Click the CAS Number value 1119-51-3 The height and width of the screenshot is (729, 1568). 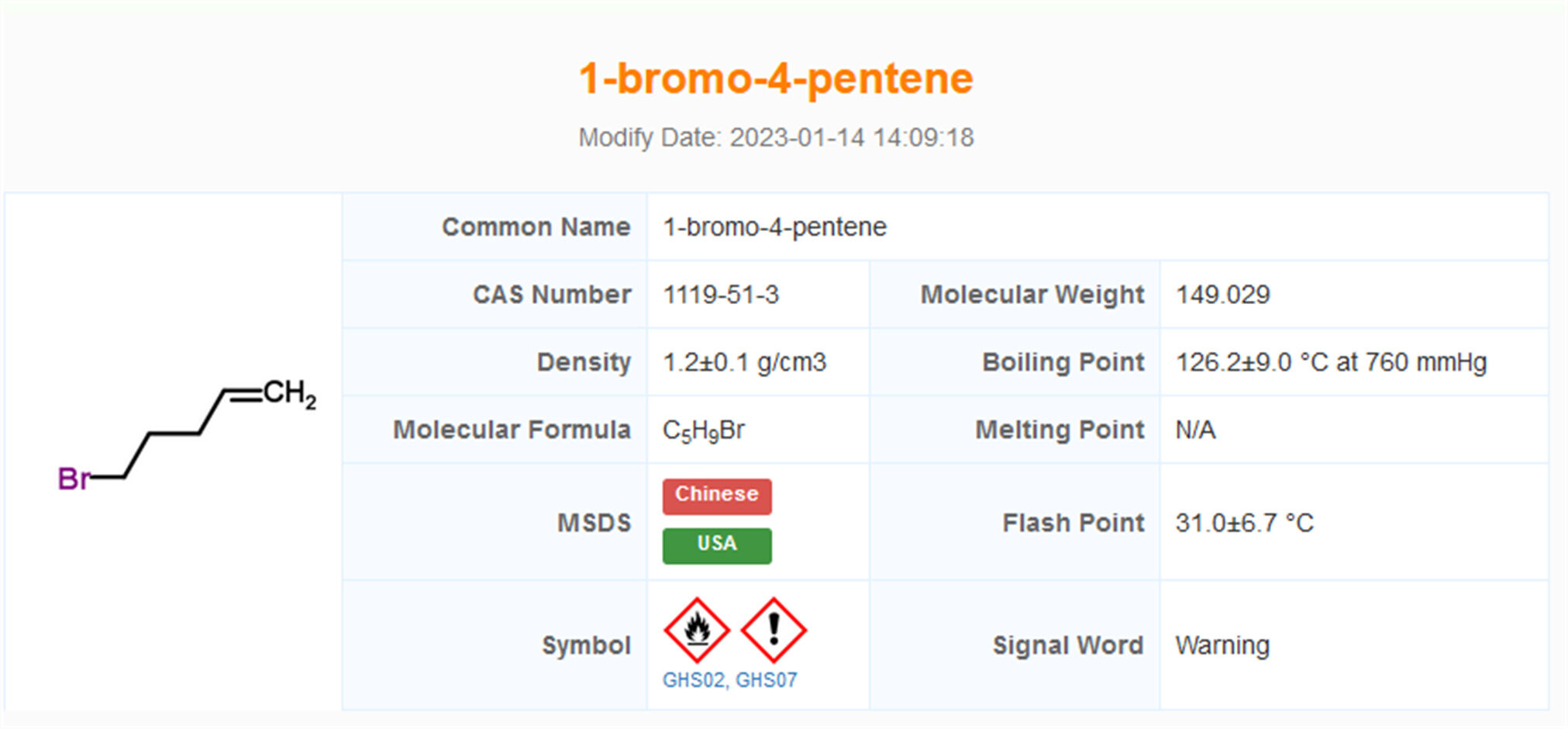722,295
